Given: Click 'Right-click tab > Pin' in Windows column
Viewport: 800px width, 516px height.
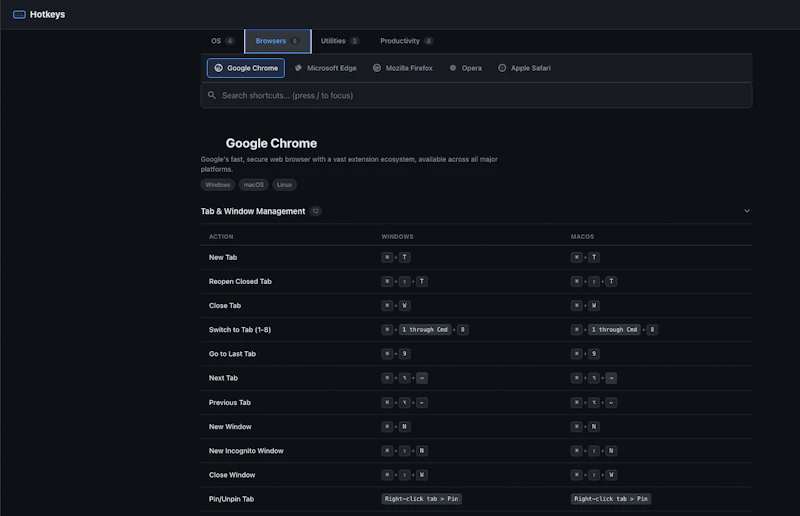Looking at the screenshot, I should pos(421,499).
